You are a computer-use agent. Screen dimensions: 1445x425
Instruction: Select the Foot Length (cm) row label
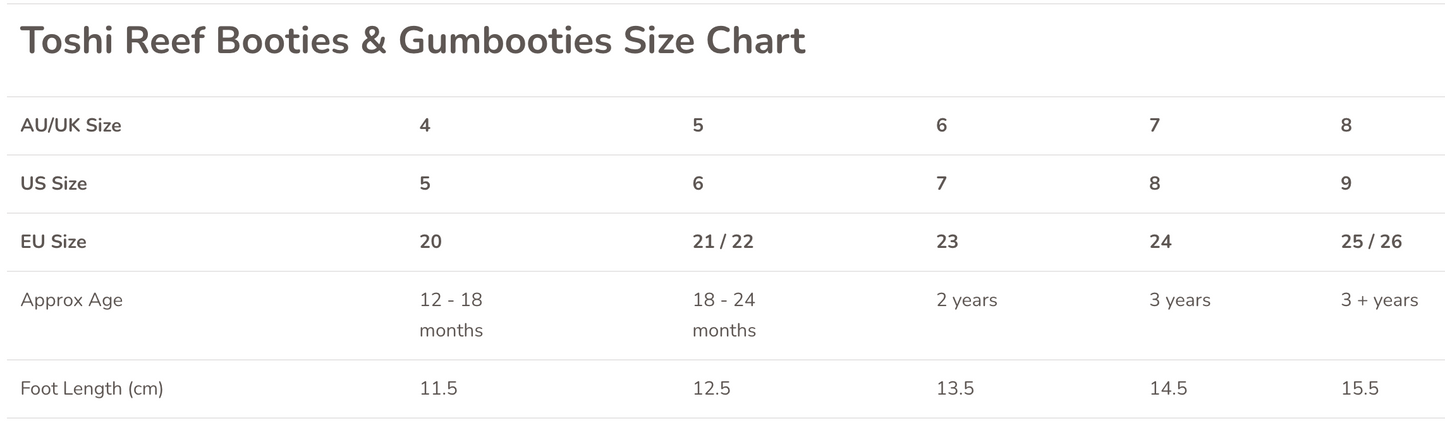click(91, 389)
